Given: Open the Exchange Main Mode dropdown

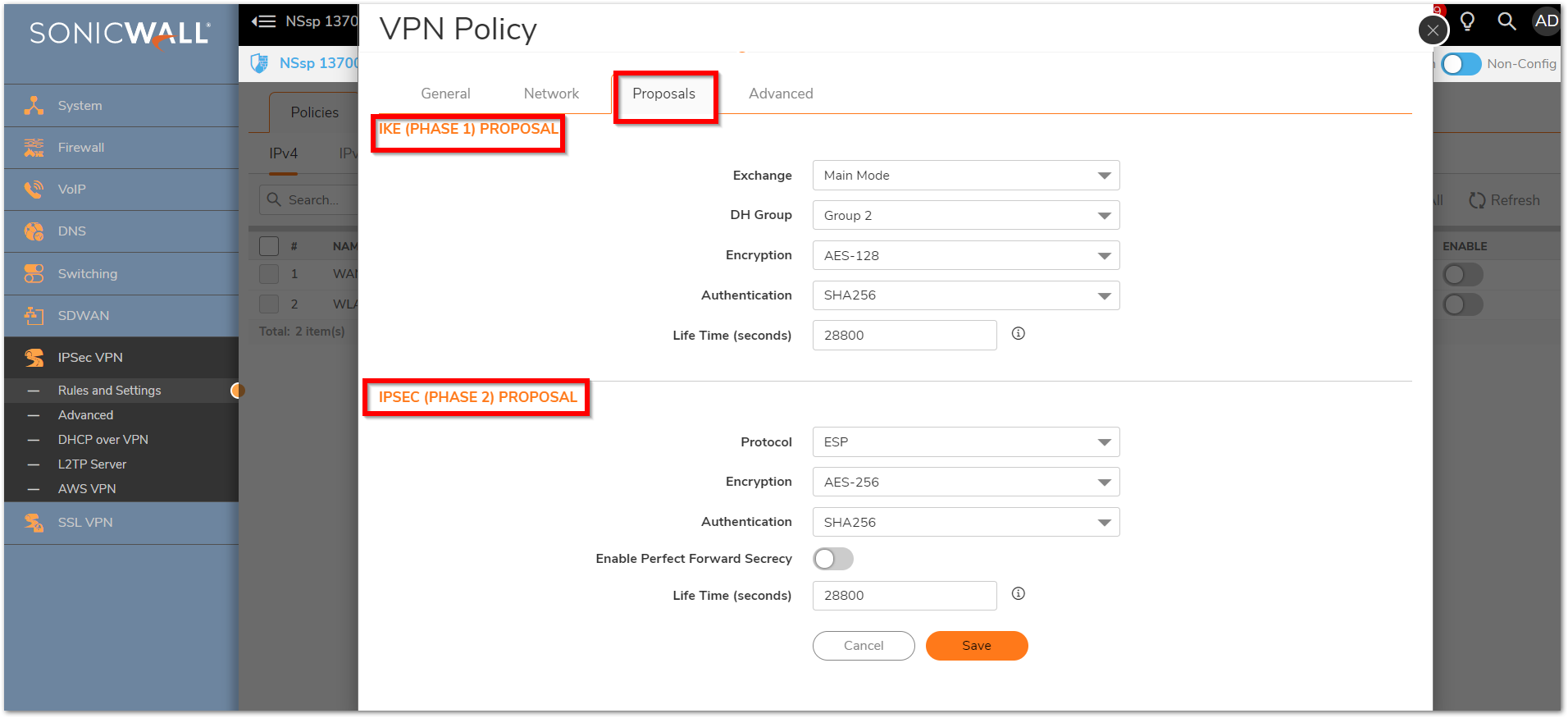Looking at the screenshot, I should coord(965,176).
